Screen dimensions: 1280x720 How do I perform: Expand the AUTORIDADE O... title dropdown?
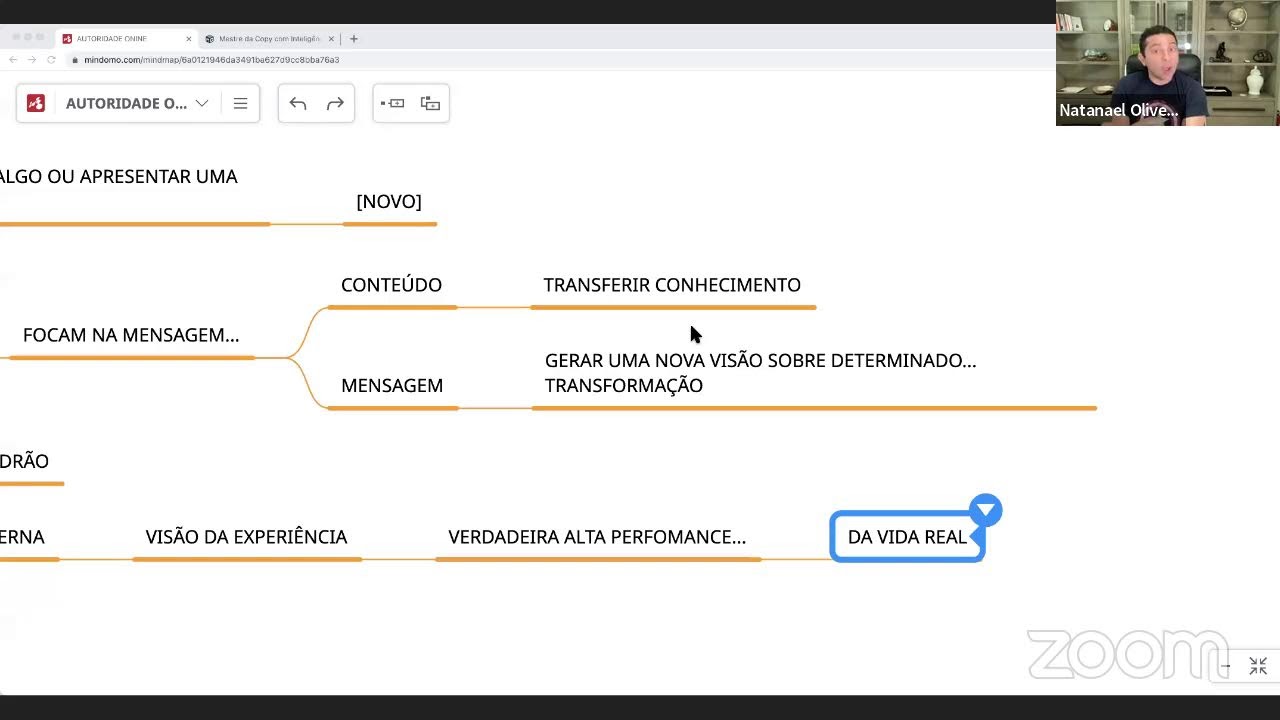pos(202,103)
